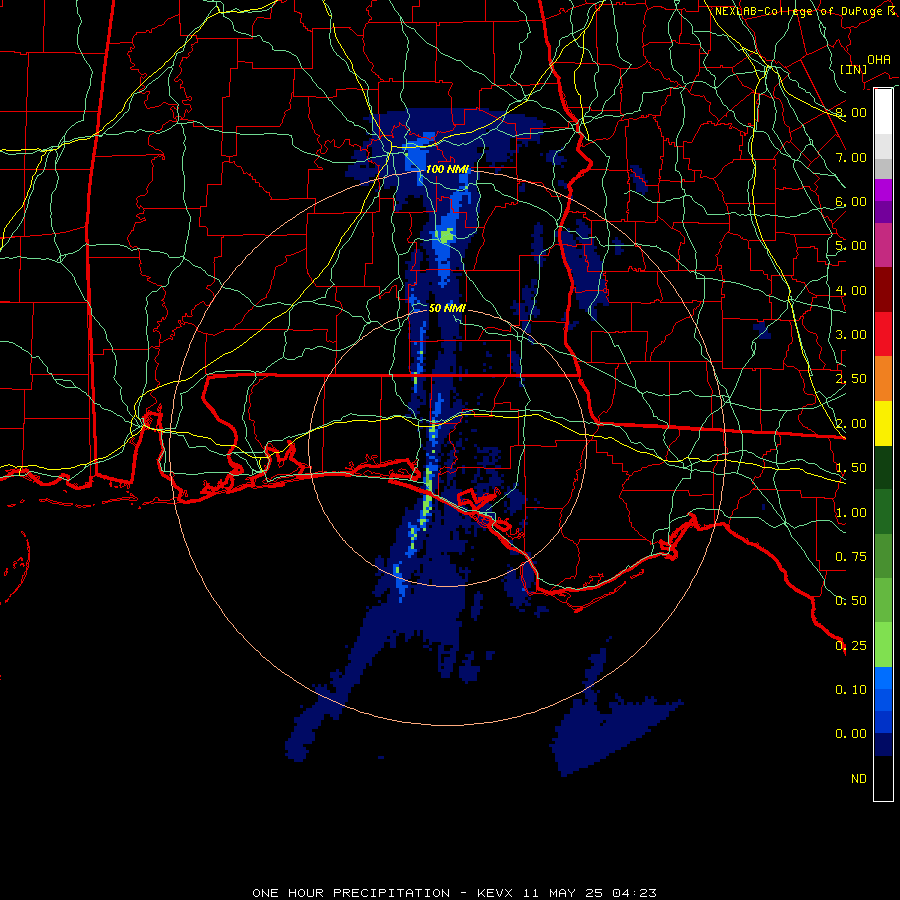
Task: Click the 8.00 legend value
Action: tap(851, 112)
